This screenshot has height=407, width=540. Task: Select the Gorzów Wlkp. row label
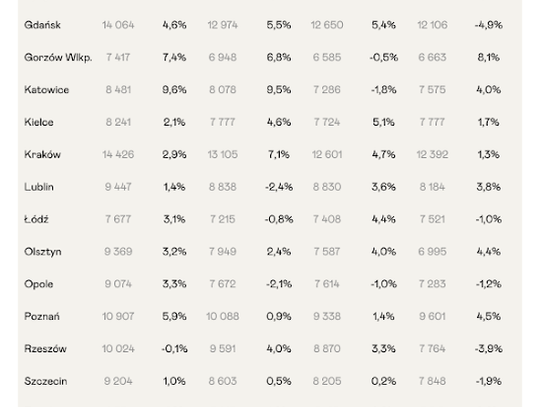(58, 58)
